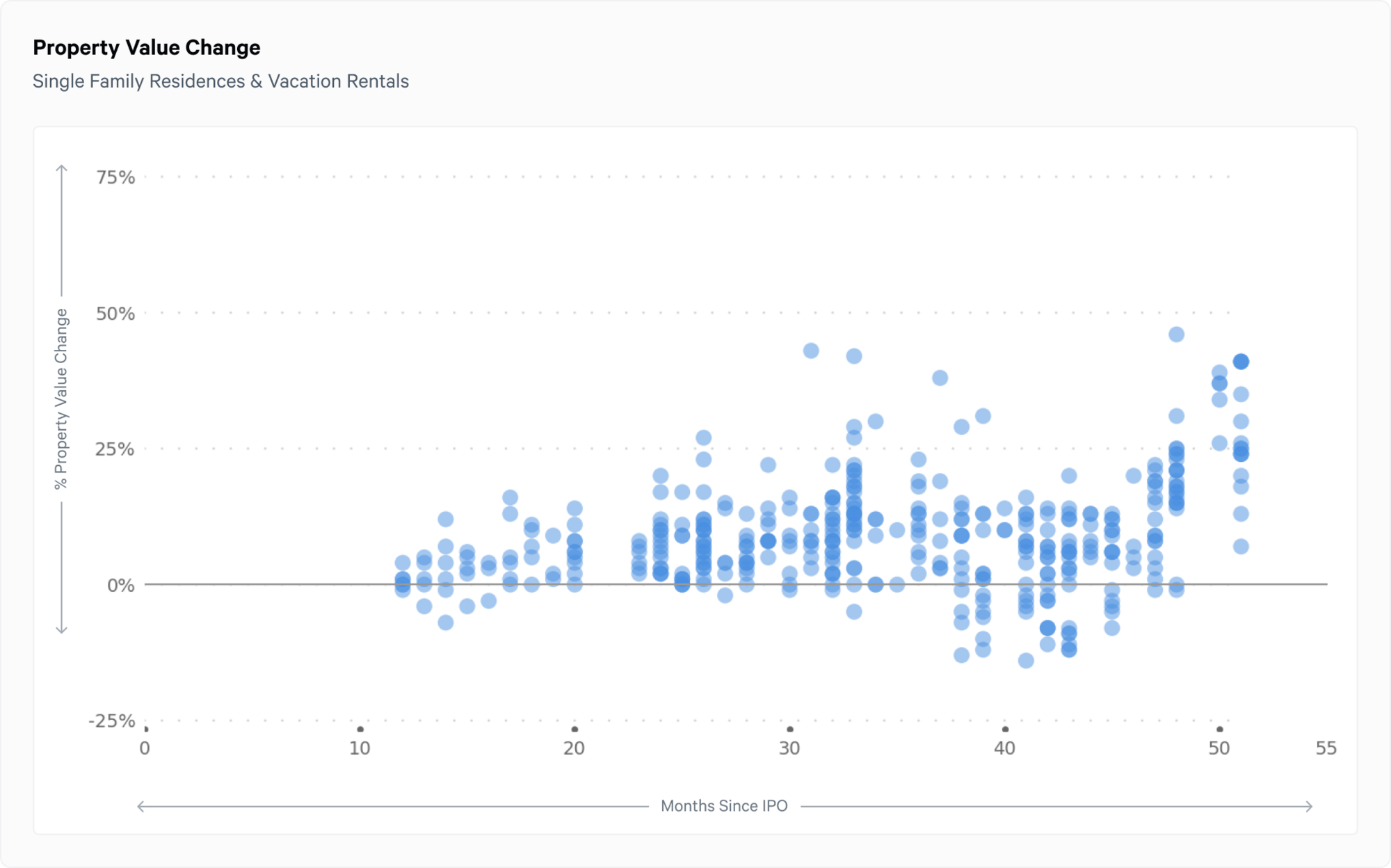Click the downward arrowhead on the y-axis
The width and height of the screenshot is (1391, 868).
pyautogui.click(x=62, y=630)
